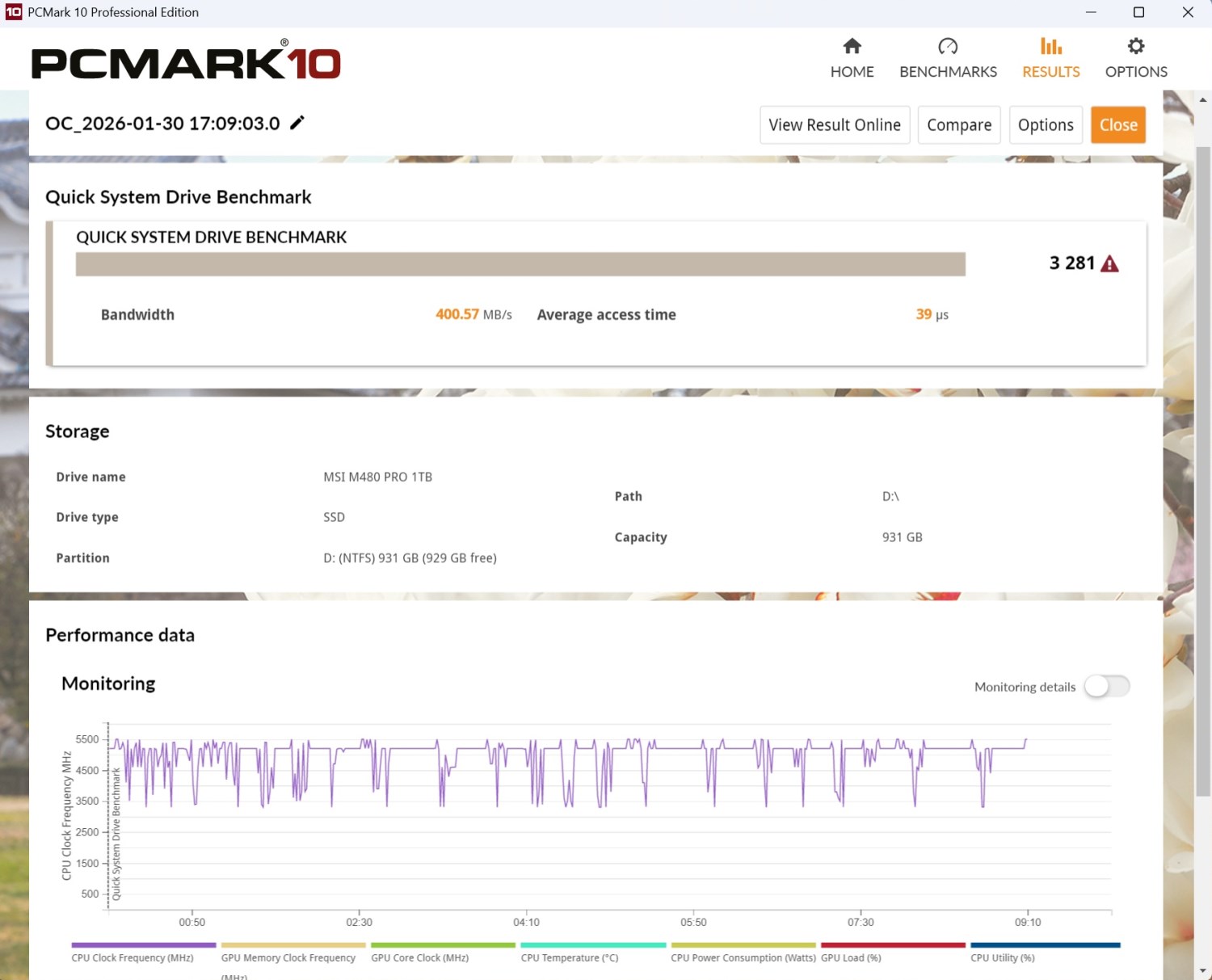Open the BENCHMARKS tab

pos(948,58)
